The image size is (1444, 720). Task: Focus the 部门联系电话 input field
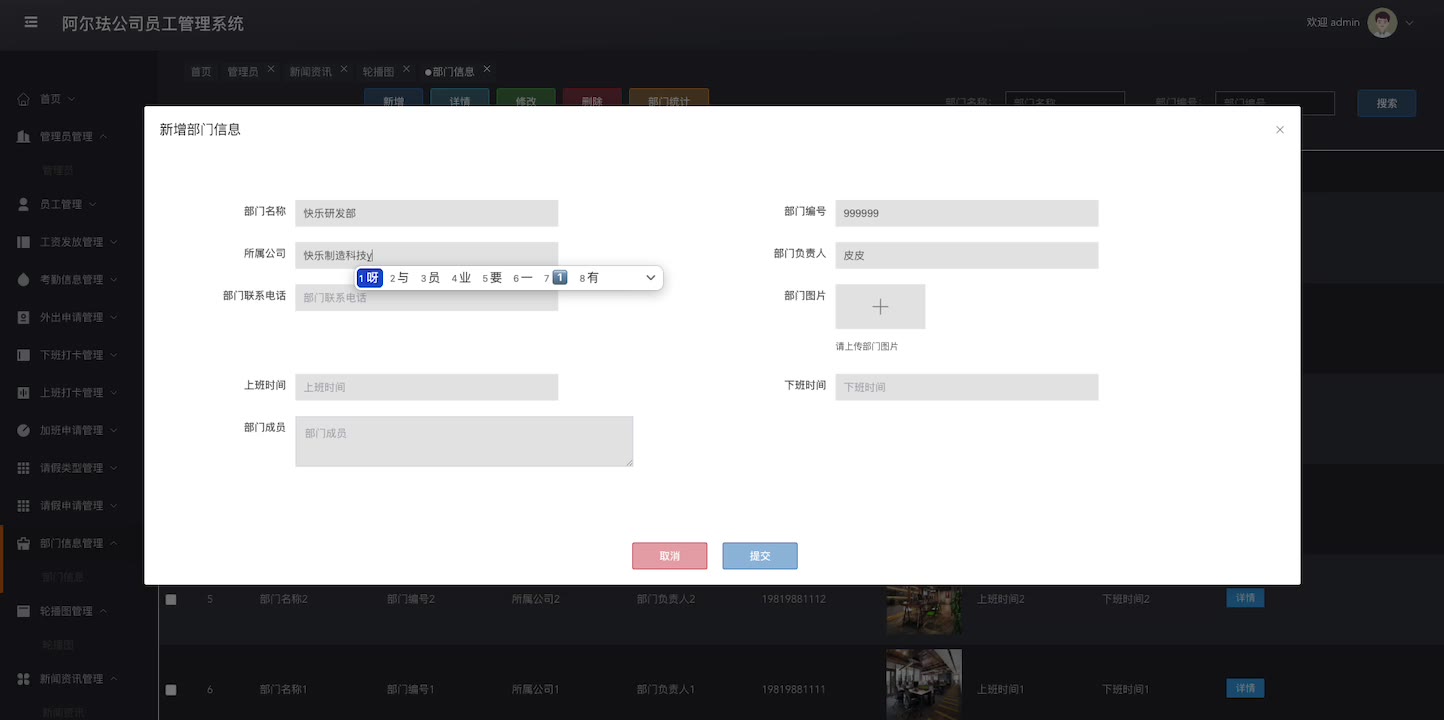point(427,298)
